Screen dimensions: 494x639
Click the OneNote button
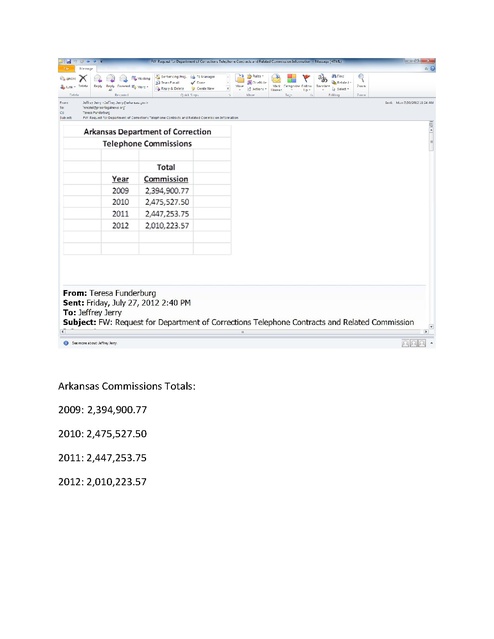click(257, 82)
